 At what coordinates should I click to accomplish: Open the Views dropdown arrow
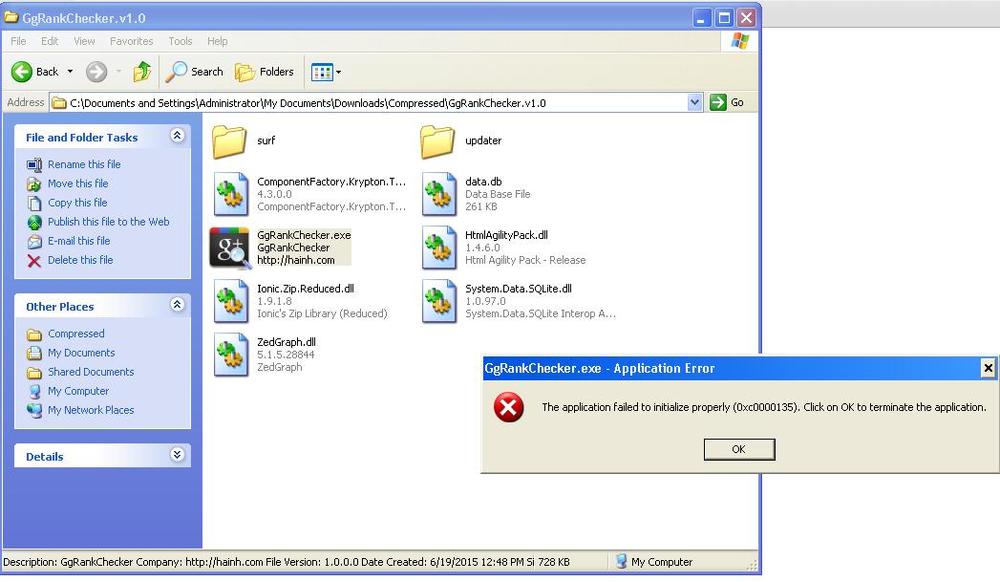pyautogui.click(x=339, y=72)
